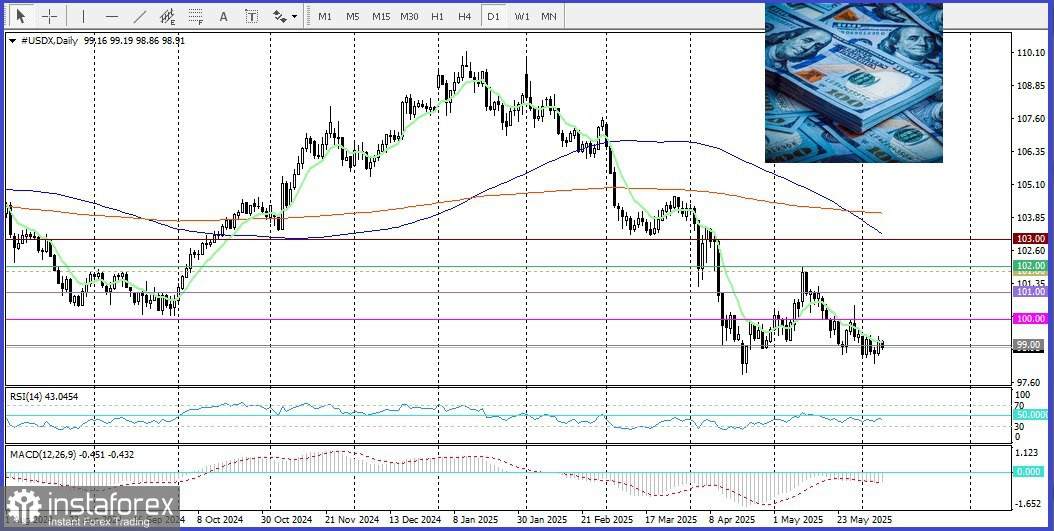Click the 100.00 price level label

point(1030,319)
